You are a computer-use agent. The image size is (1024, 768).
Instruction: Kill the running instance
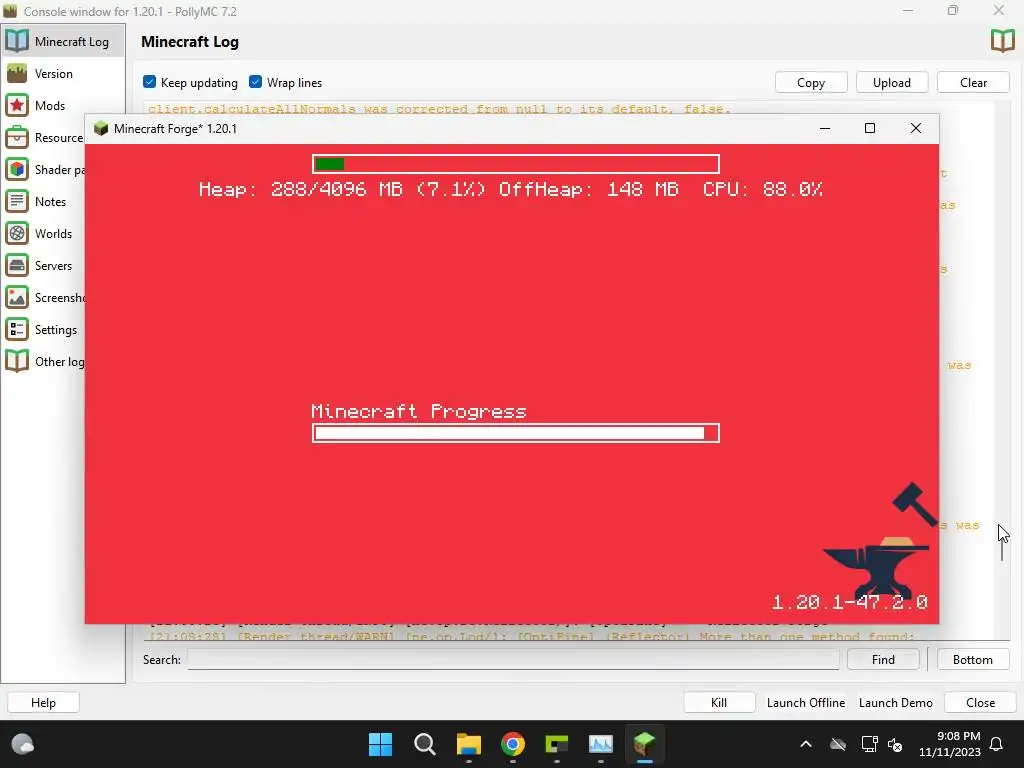(x=719, y=703)
